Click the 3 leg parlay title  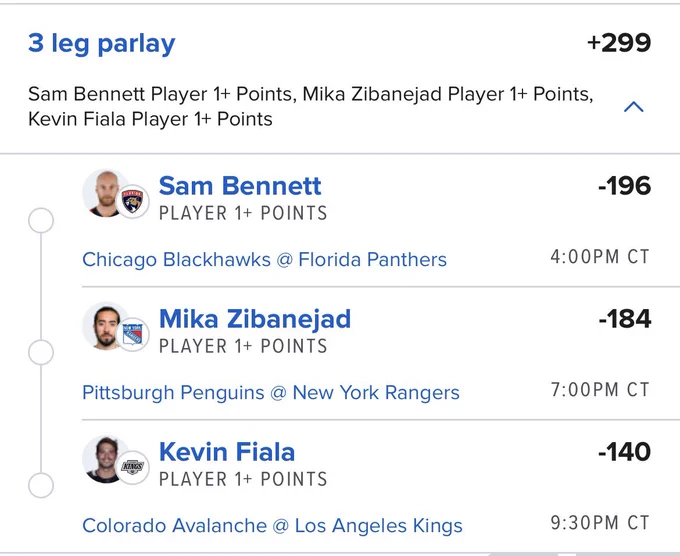101,43
